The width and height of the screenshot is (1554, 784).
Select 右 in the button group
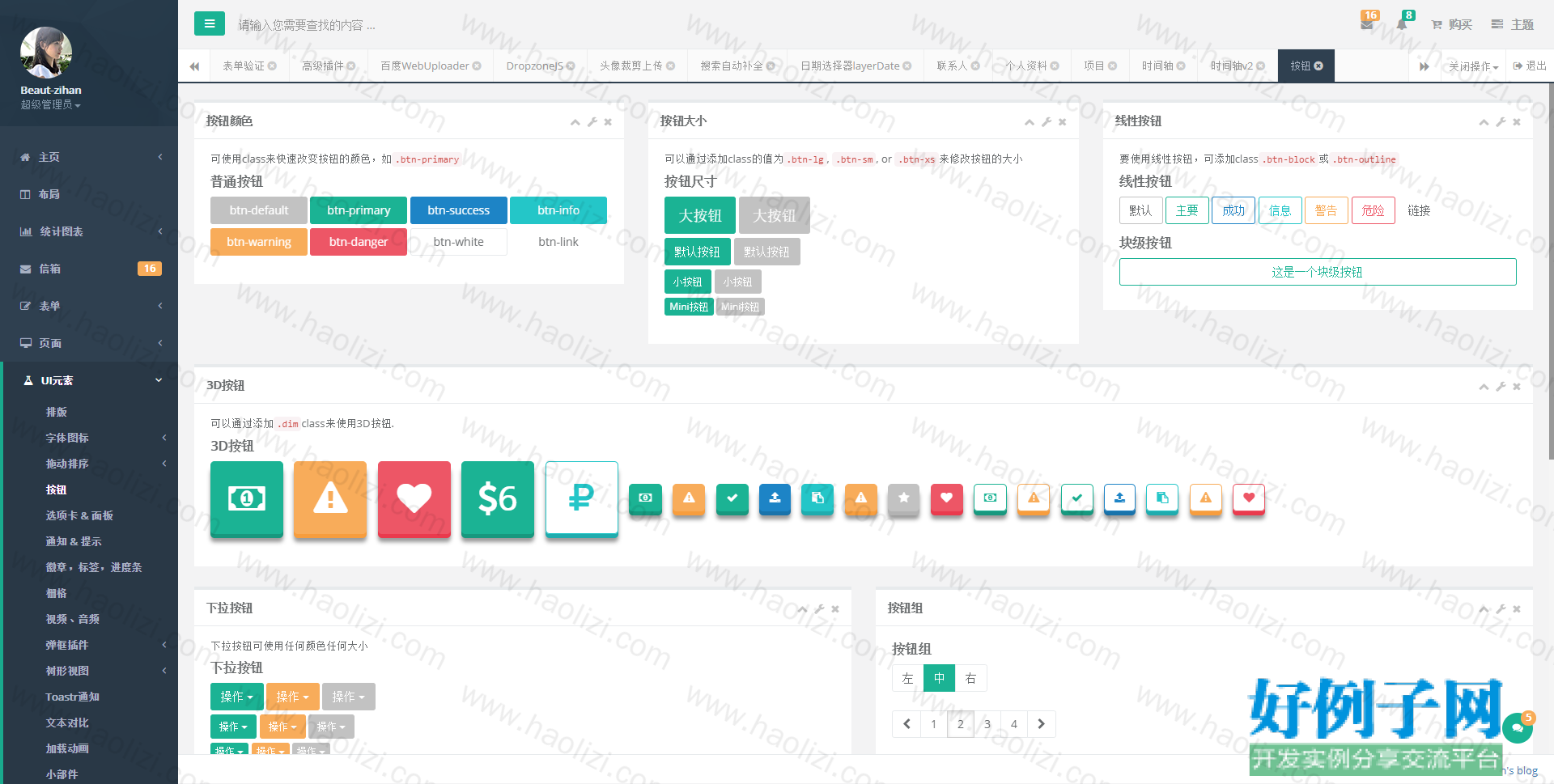pyautogui.click(x=970, y=678)
